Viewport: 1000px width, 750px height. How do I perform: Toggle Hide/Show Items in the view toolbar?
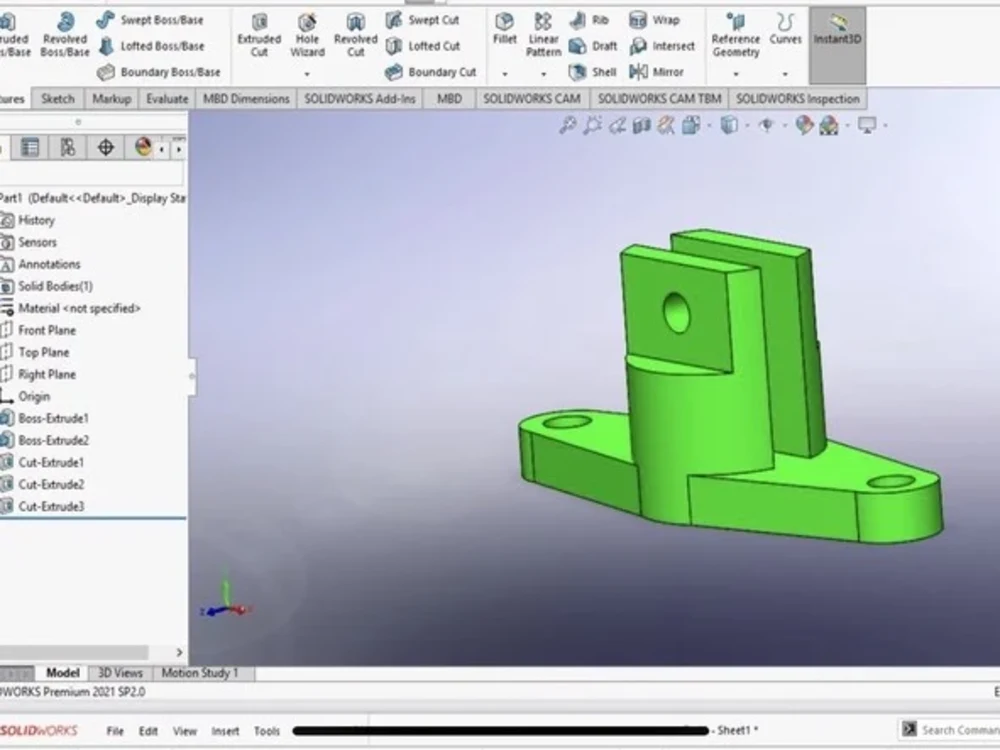pyautogui.click(x=766, y=126)
